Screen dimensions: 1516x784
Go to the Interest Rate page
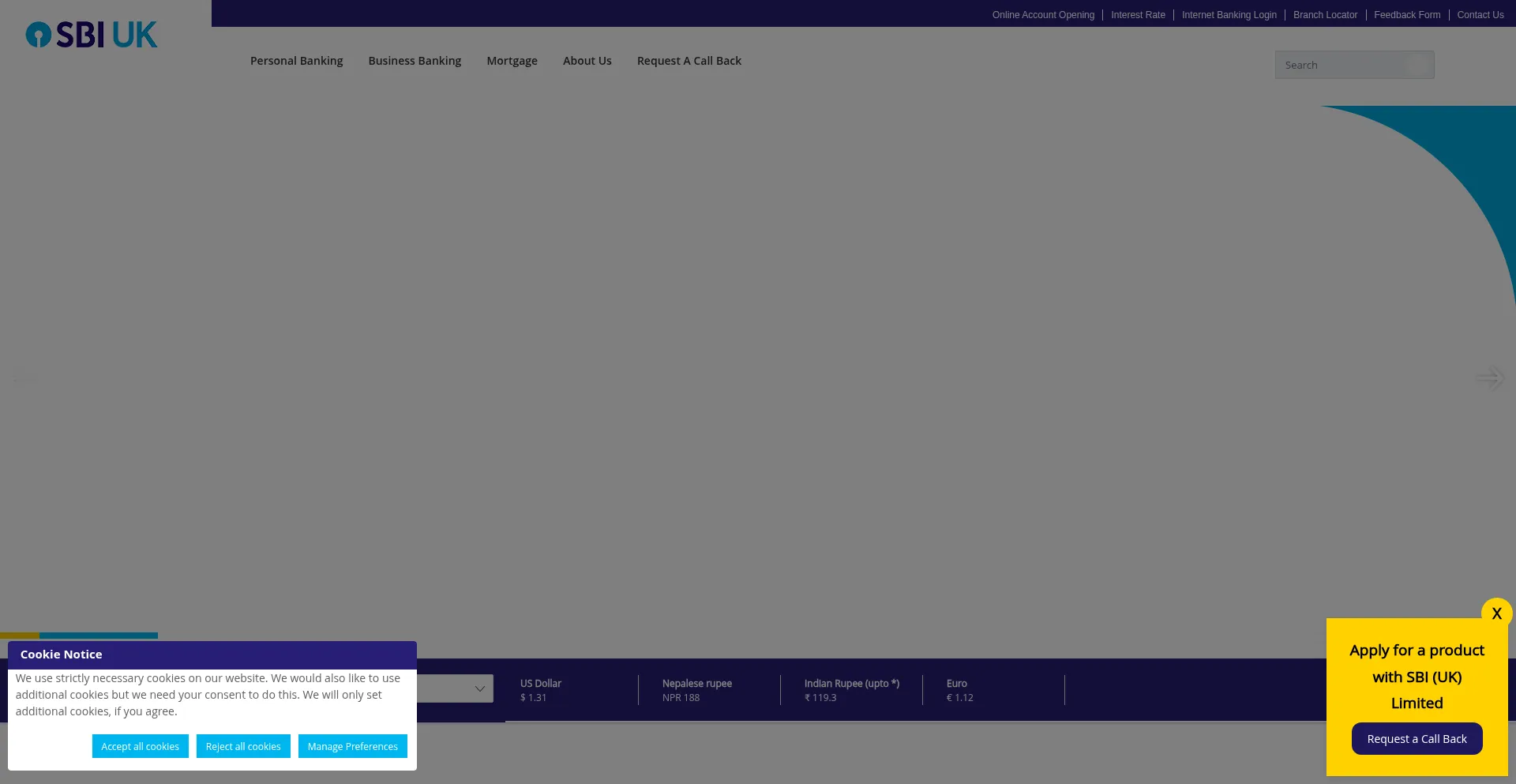coord(1138,15)
